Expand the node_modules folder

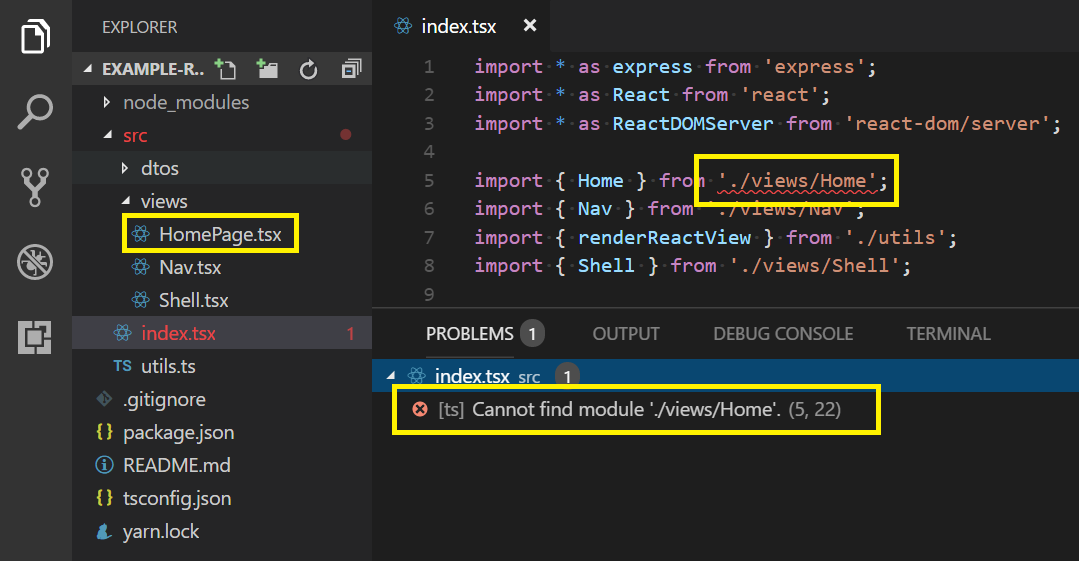(107, 103)
